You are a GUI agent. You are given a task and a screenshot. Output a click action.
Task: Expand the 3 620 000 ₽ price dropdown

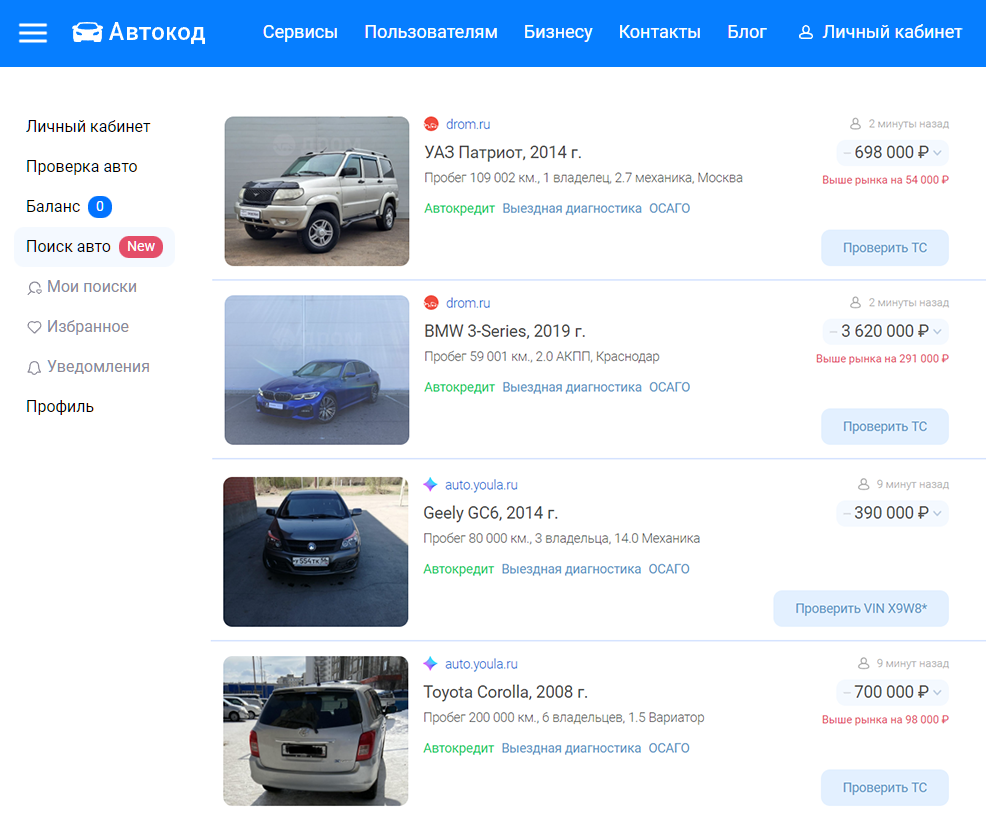coord(937,331)
